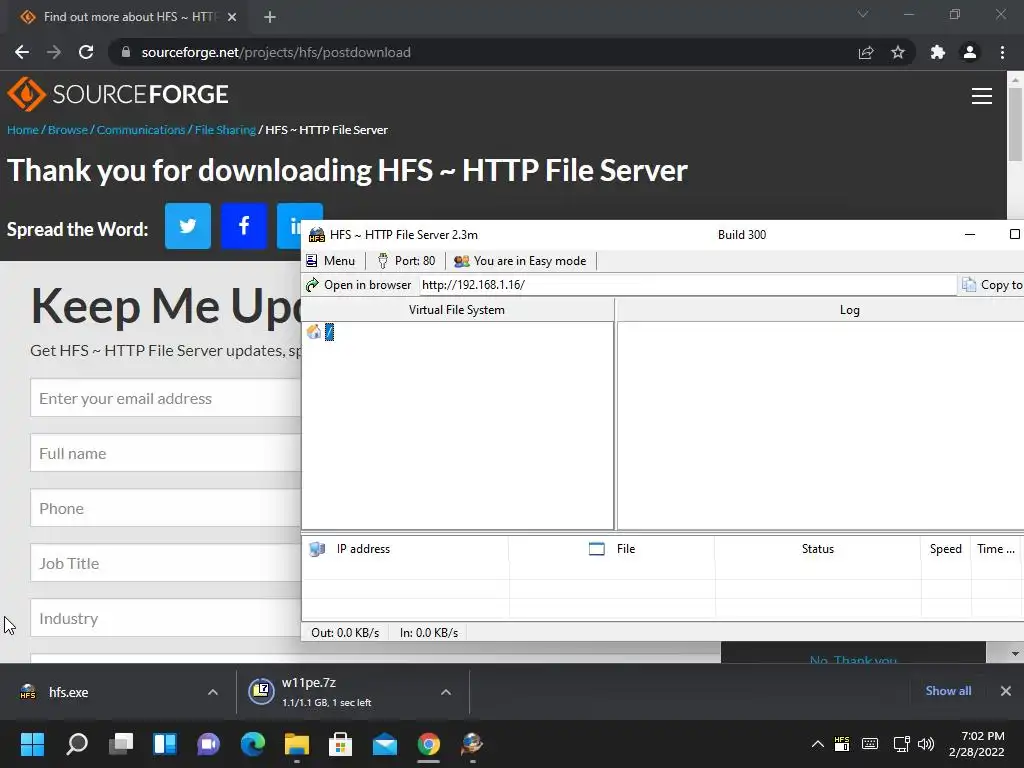Bookmark this page with the star icon
1024x768 pixels.
(x=898, y=52)
